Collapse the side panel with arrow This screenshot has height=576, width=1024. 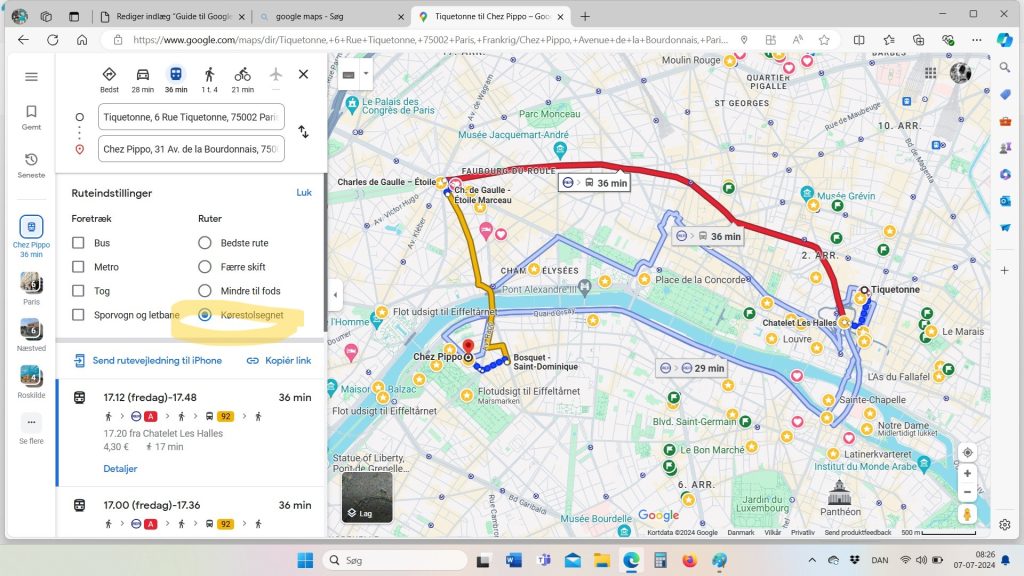click(x=335, y=295)
